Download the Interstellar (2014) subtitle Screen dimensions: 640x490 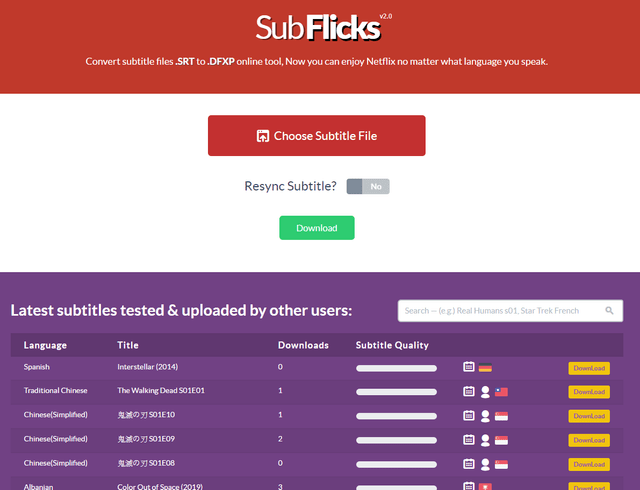click(589, 368)
